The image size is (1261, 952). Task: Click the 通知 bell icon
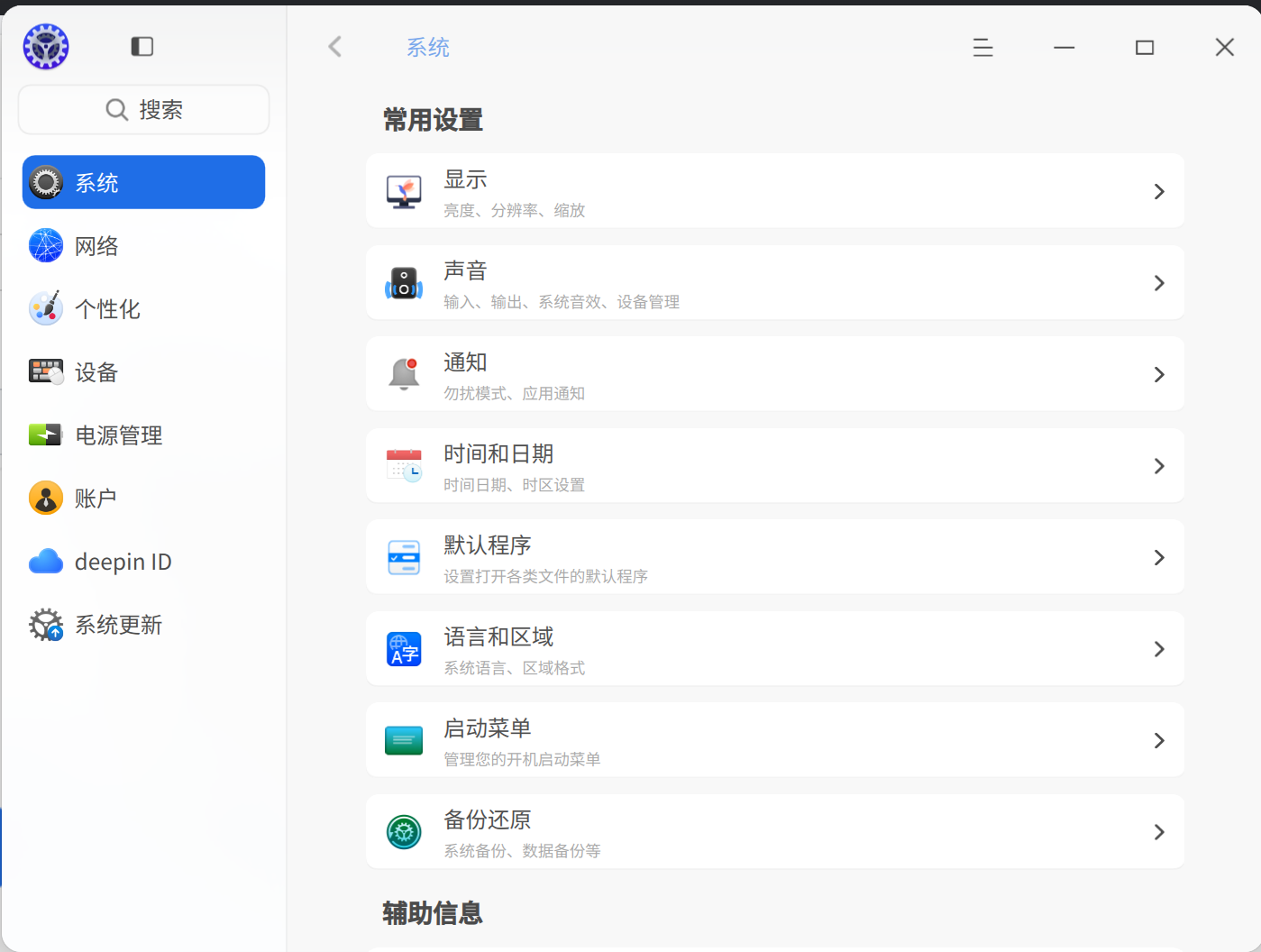[404, 374]
